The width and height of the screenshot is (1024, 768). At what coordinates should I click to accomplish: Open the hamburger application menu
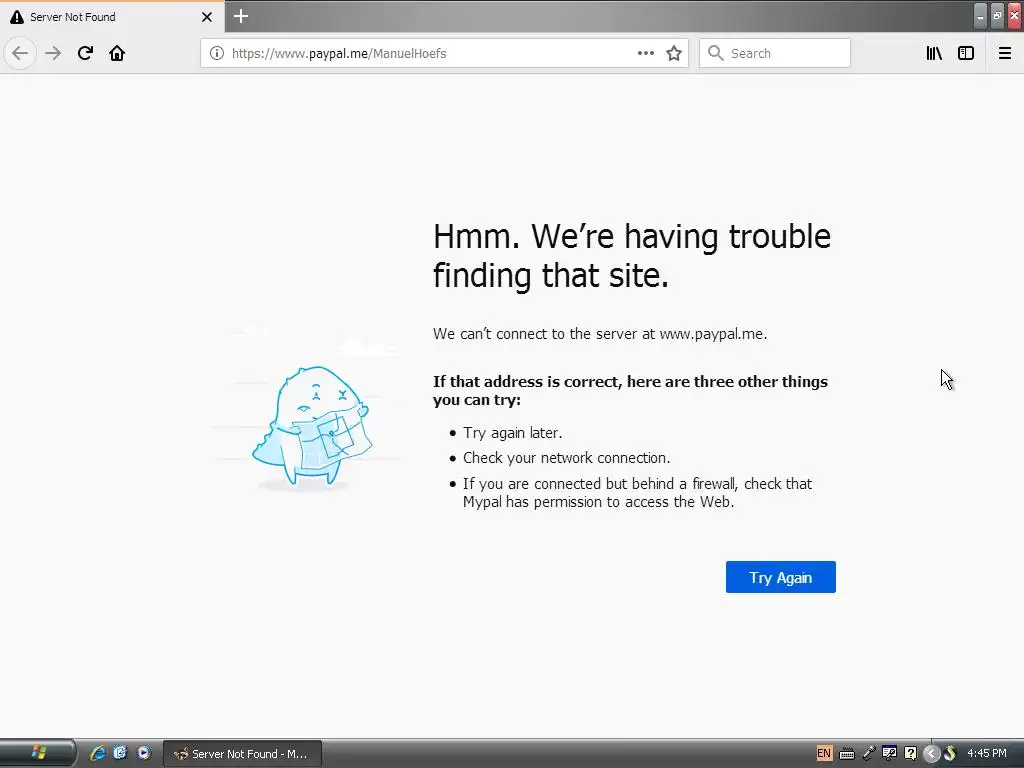(1004, 53)
